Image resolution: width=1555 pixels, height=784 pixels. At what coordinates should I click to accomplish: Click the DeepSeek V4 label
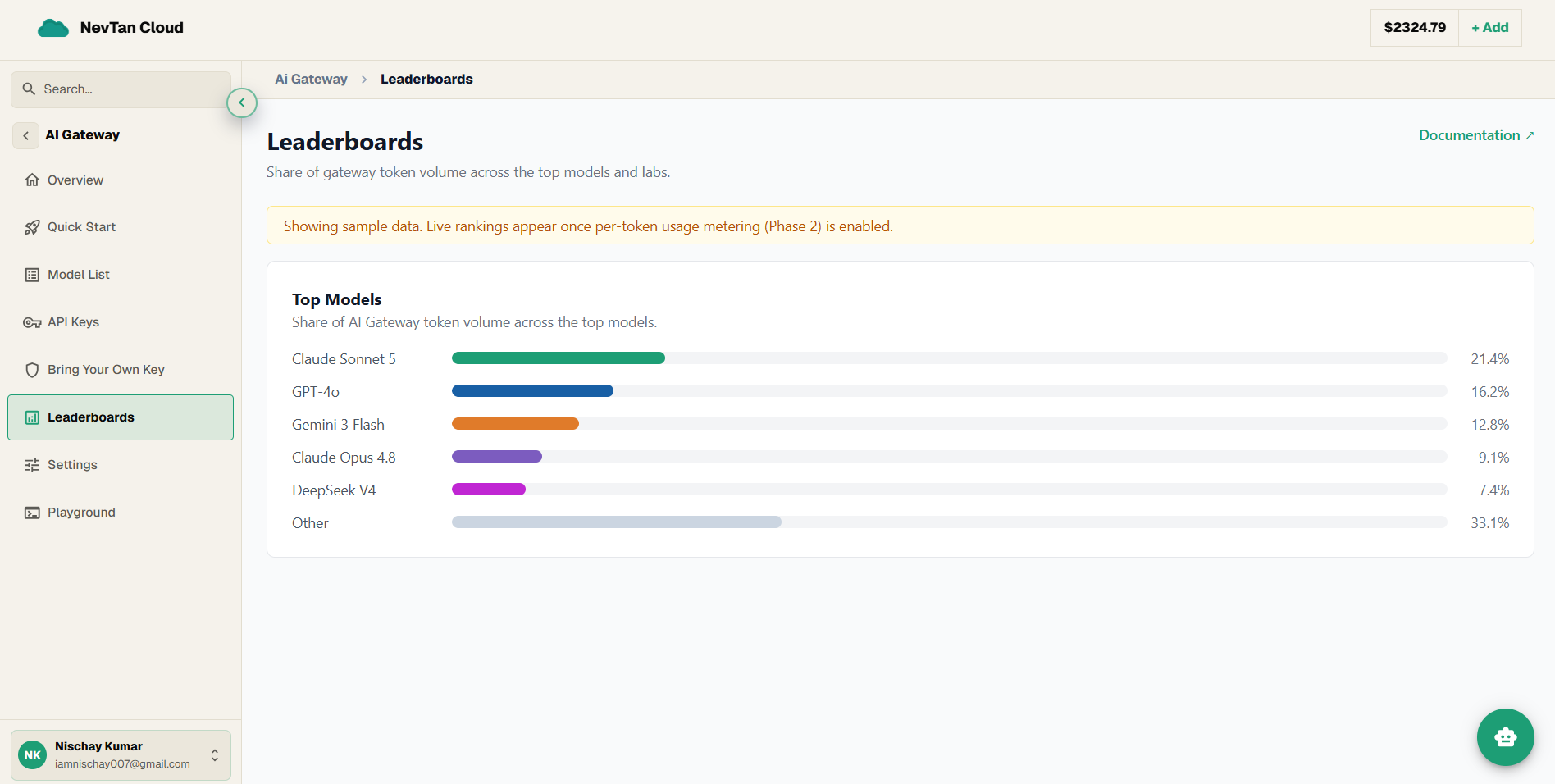point(334,490)
